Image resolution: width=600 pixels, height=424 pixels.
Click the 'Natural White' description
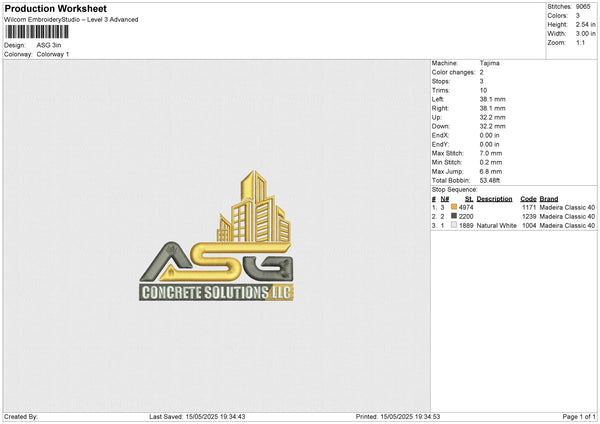click(497, 226)
